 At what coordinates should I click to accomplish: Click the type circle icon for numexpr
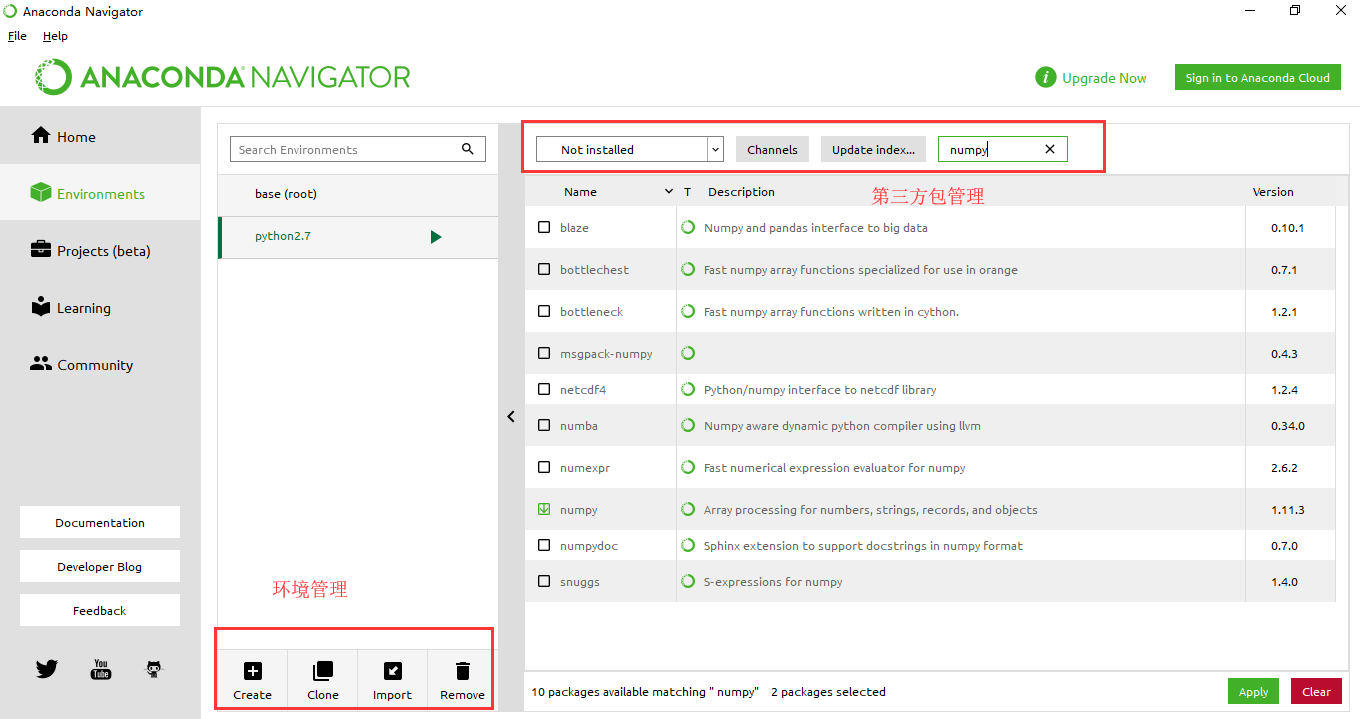(x=688, y=467)
